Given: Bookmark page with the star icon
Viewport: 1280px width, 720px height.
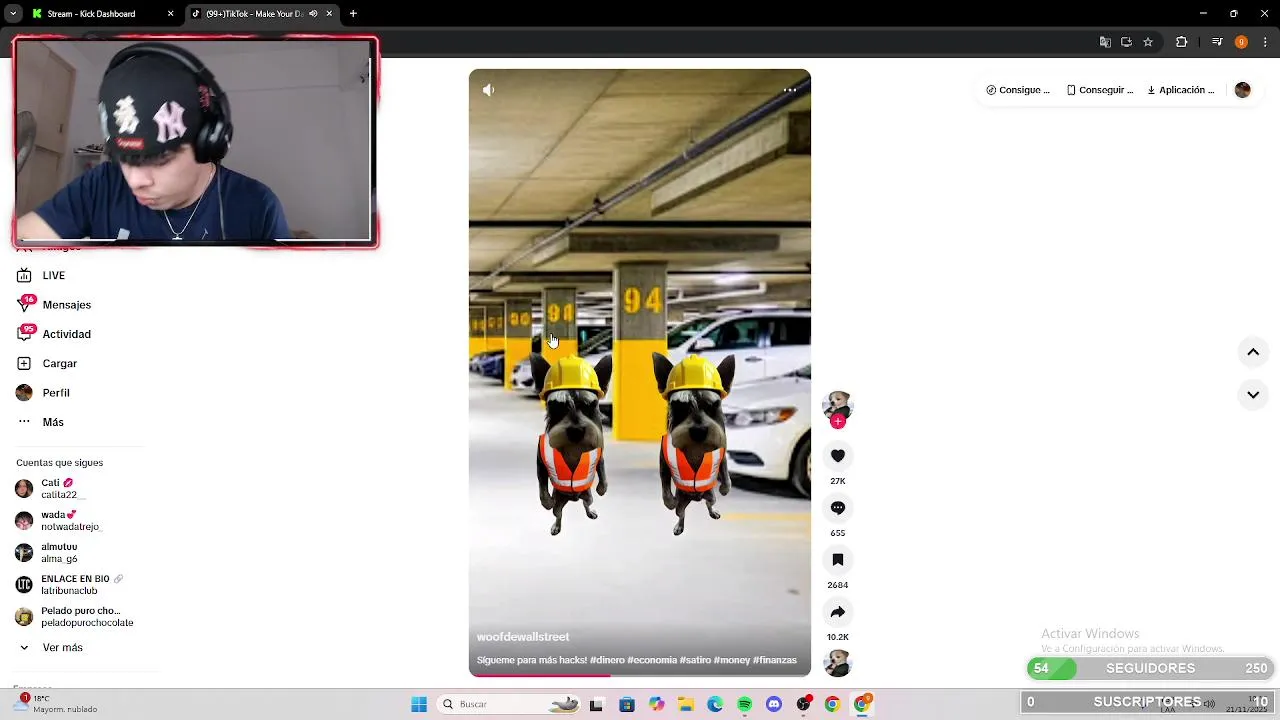Looking at the screenshot, I should click(x=1148, y=42).
